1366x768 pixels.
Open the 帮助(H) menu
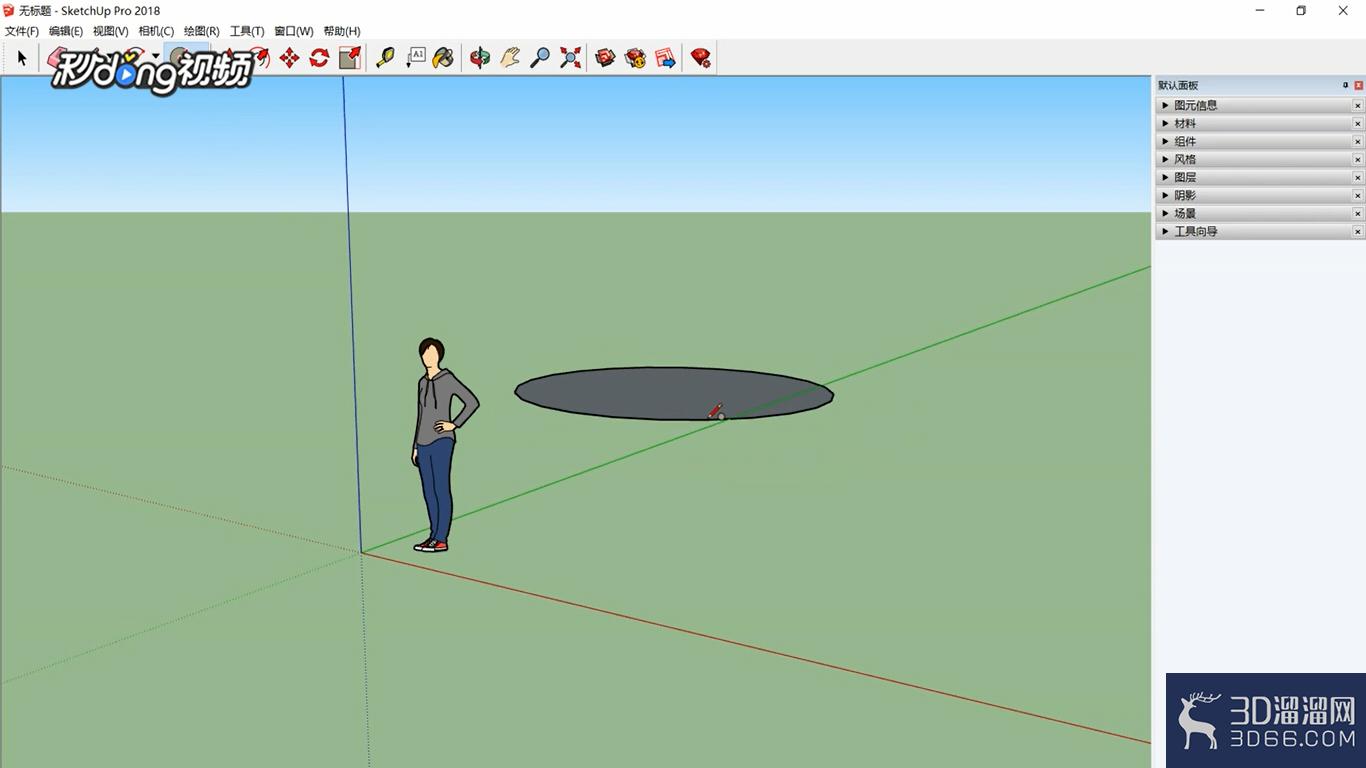[342, 31]
